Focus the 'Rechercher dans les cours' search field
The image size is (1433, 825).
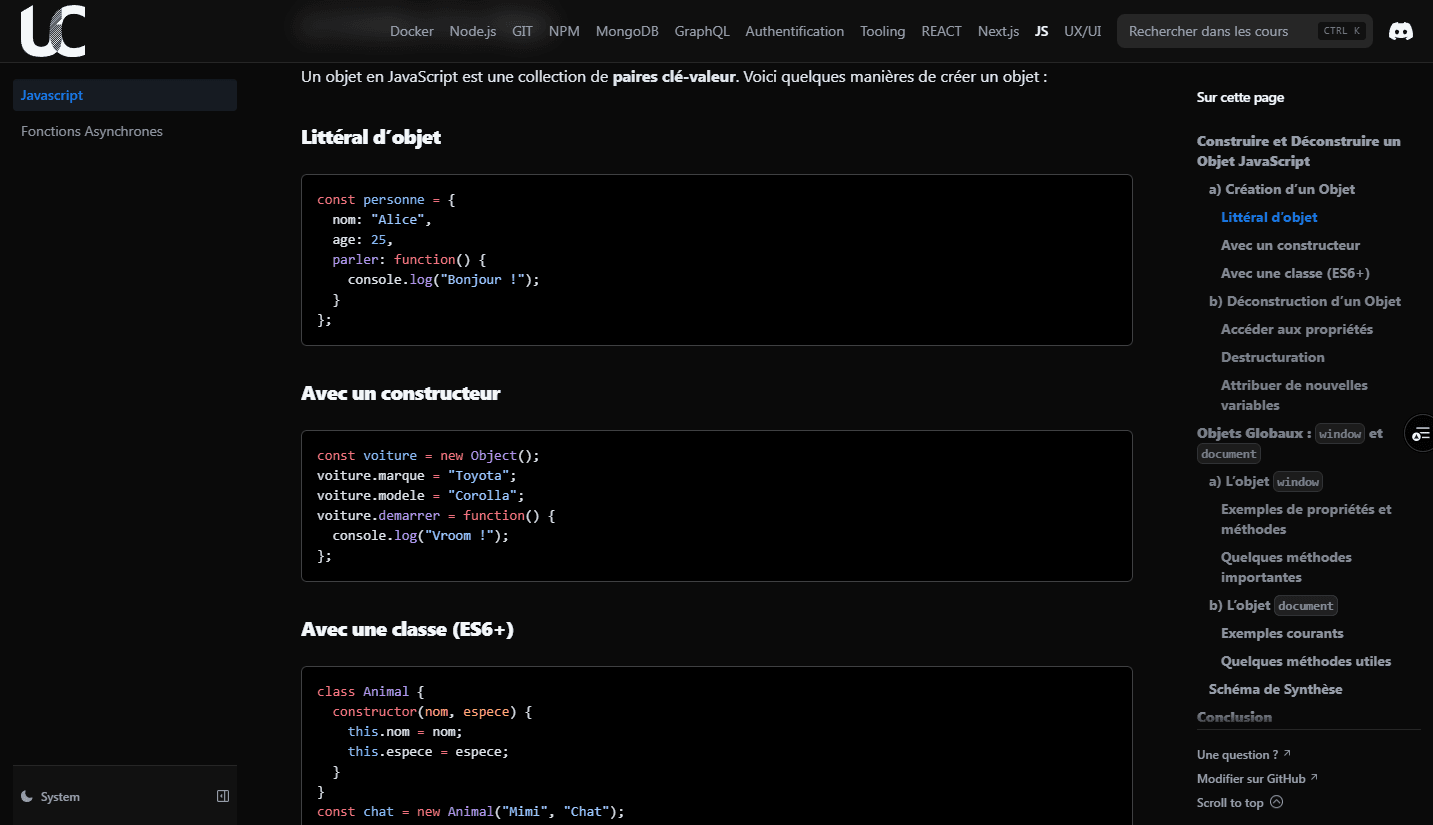point(1245,31)
